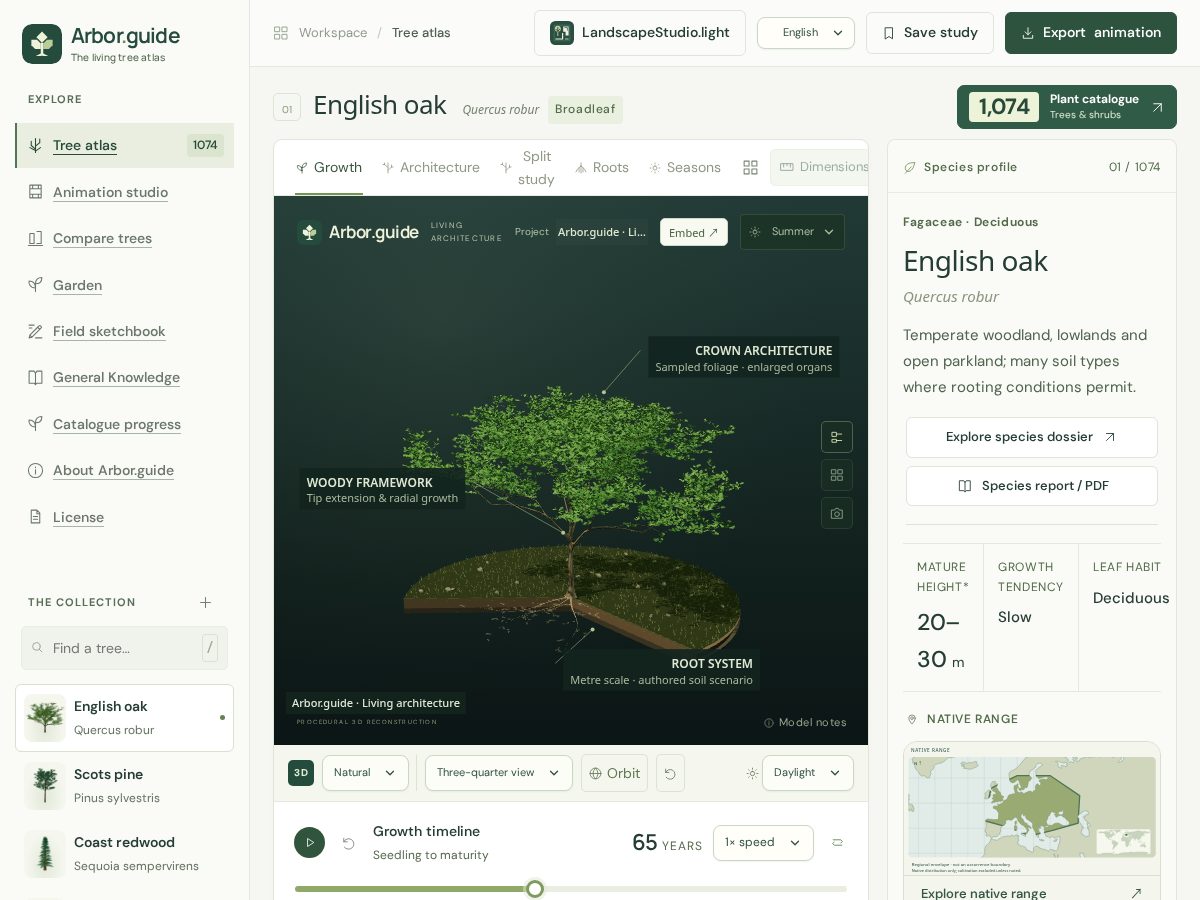Open Explore species dossier
The image size is (1200, 900).
(1032, 437)
